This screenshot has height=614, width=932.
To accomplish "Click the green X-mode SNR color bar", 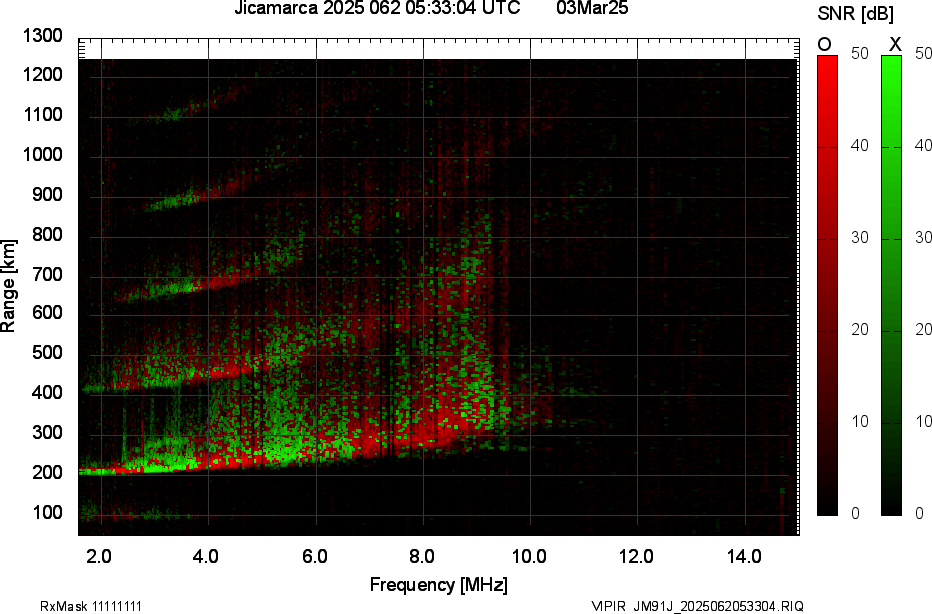I will click(x=891, y=285).
